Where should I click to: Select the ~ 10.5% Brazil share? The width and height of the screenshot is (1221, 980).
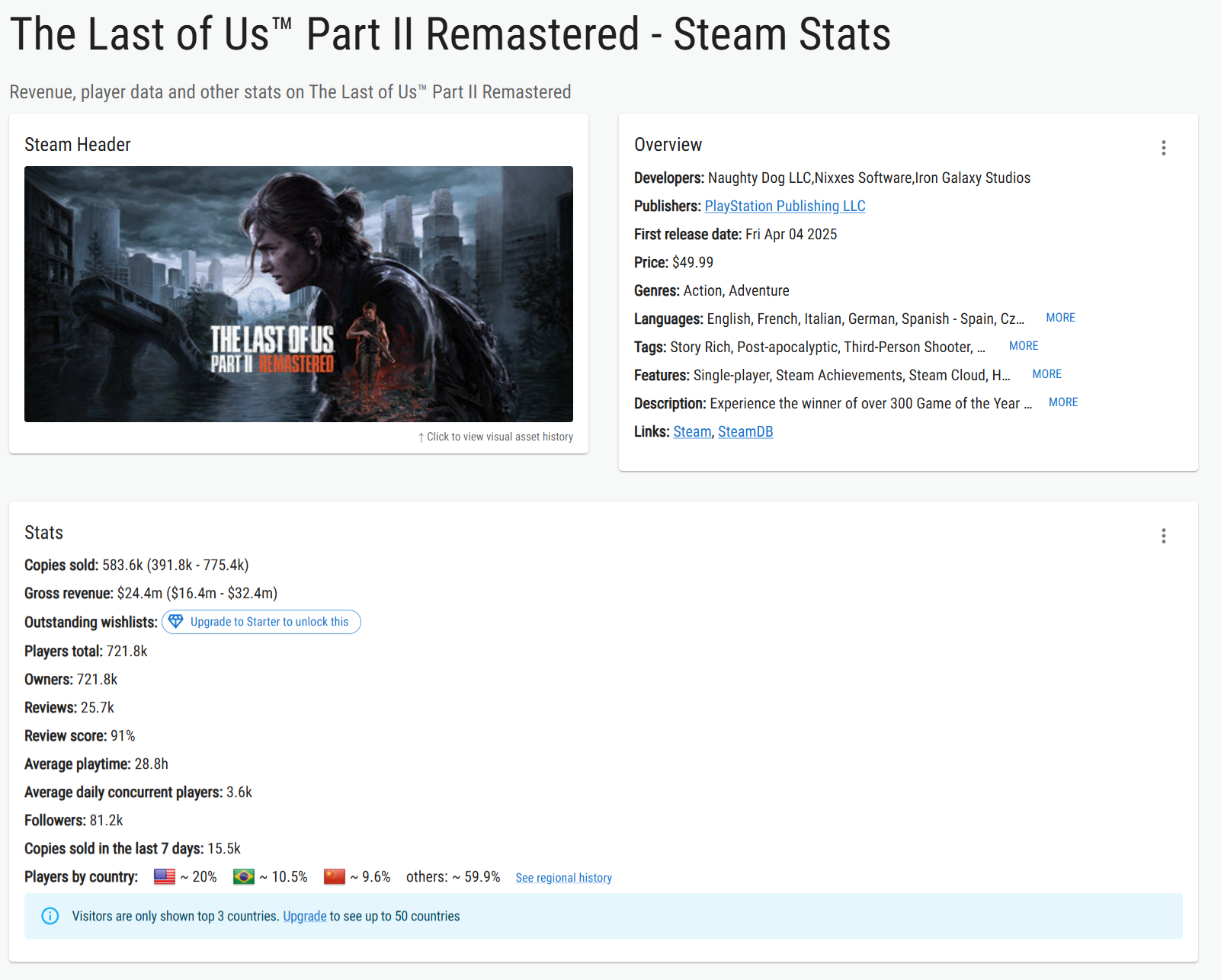click(x=284, y=876)
